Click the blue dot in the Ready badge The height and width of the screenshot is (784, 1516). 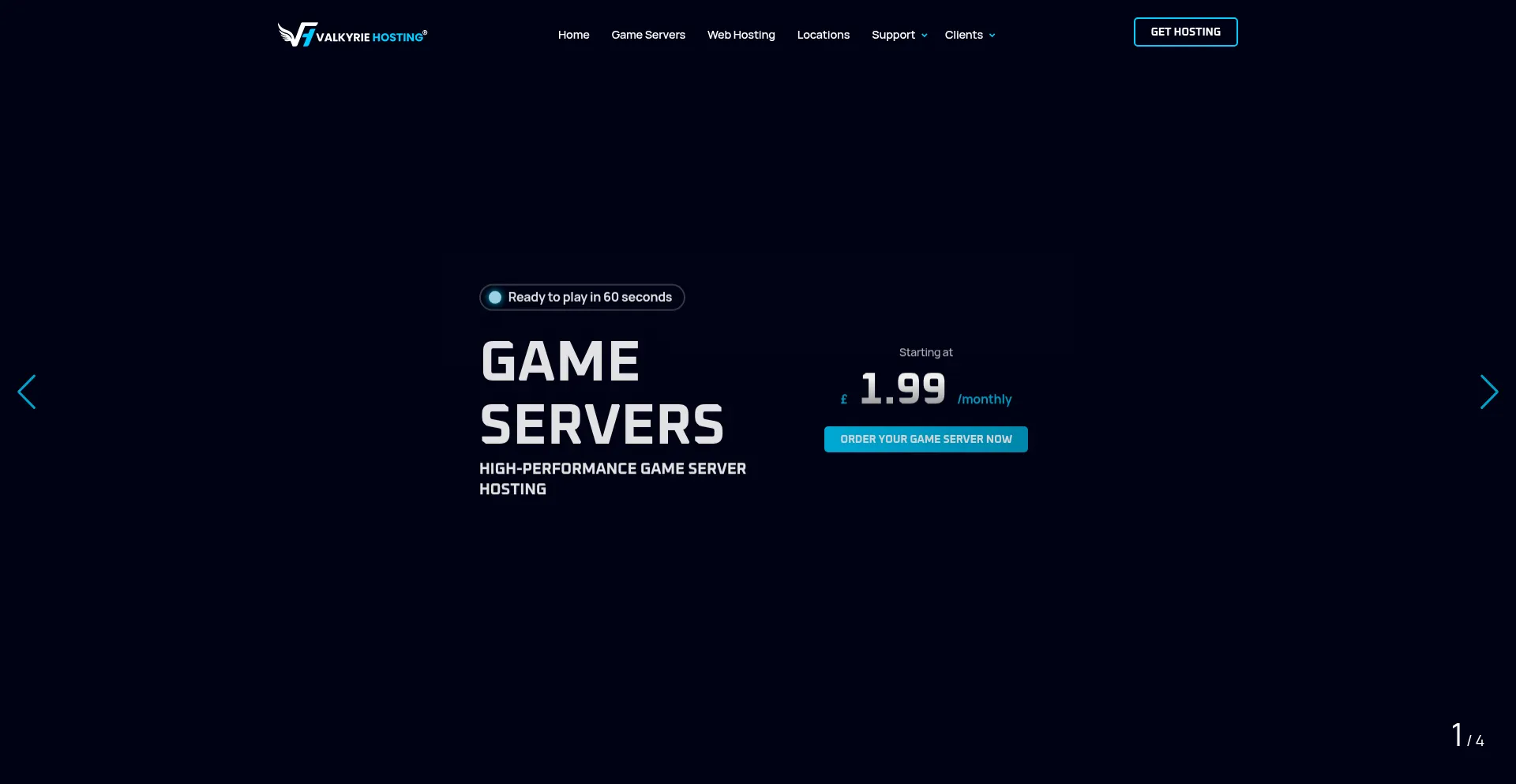pyautogui.click(x=495, y=298)
